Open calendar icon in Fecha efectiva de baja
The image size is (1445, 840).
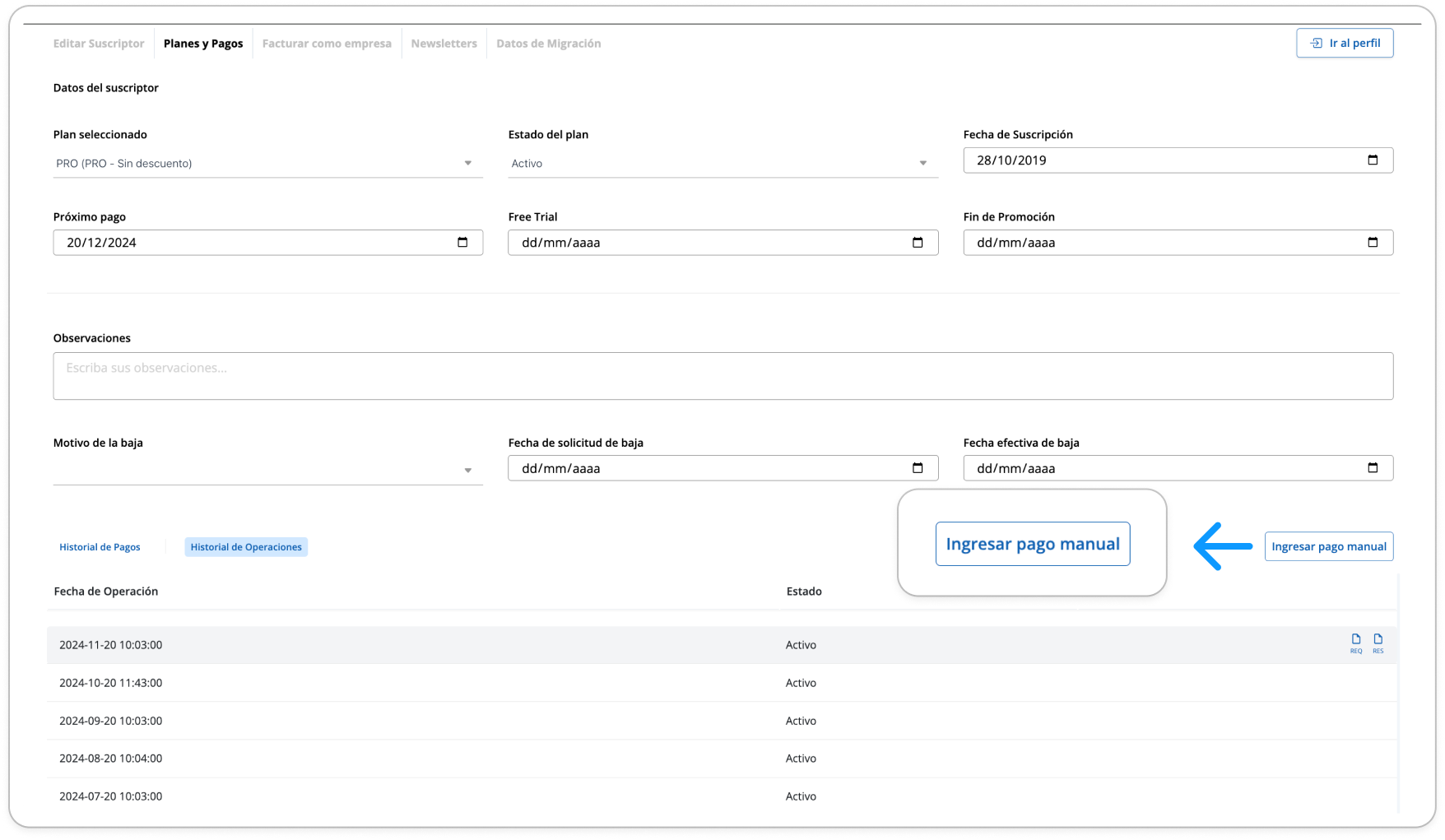click(1373, 468)
